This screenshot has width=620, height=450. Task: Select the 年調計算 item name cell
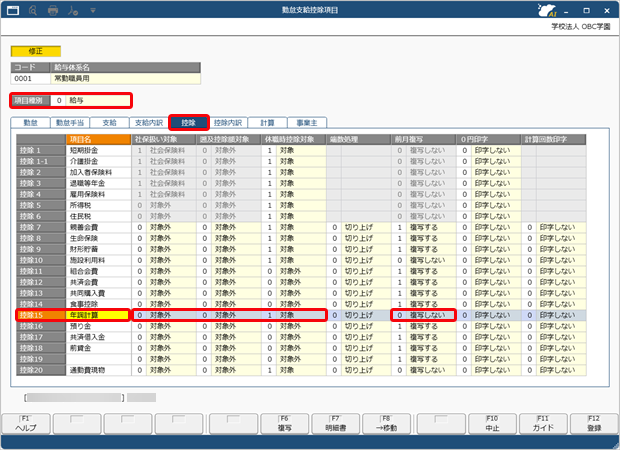(97, 315)
